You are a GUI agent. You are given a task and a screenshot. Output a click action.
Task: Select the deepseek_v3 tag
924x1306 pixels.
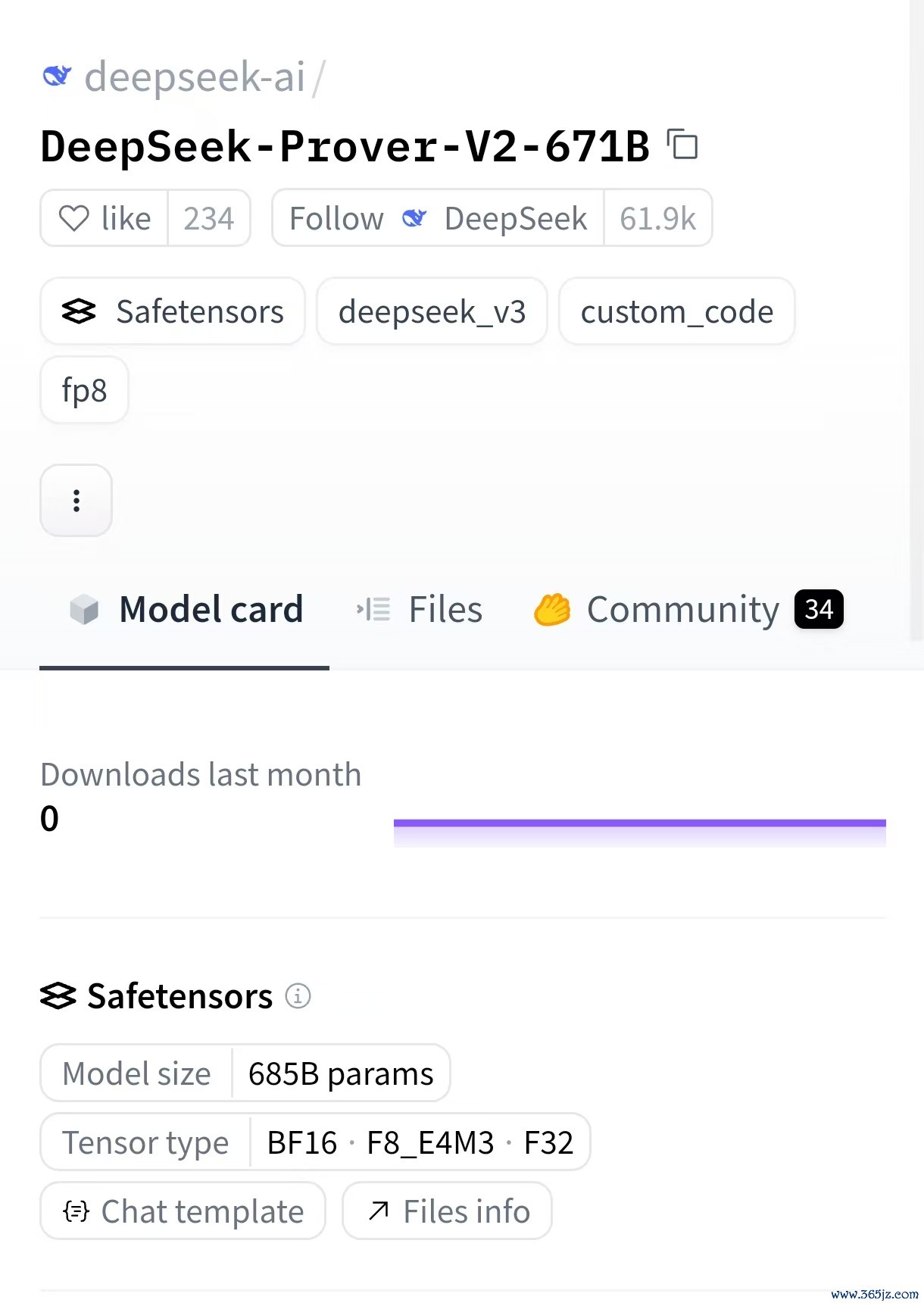pyautogui.click(x=432, y=311)
